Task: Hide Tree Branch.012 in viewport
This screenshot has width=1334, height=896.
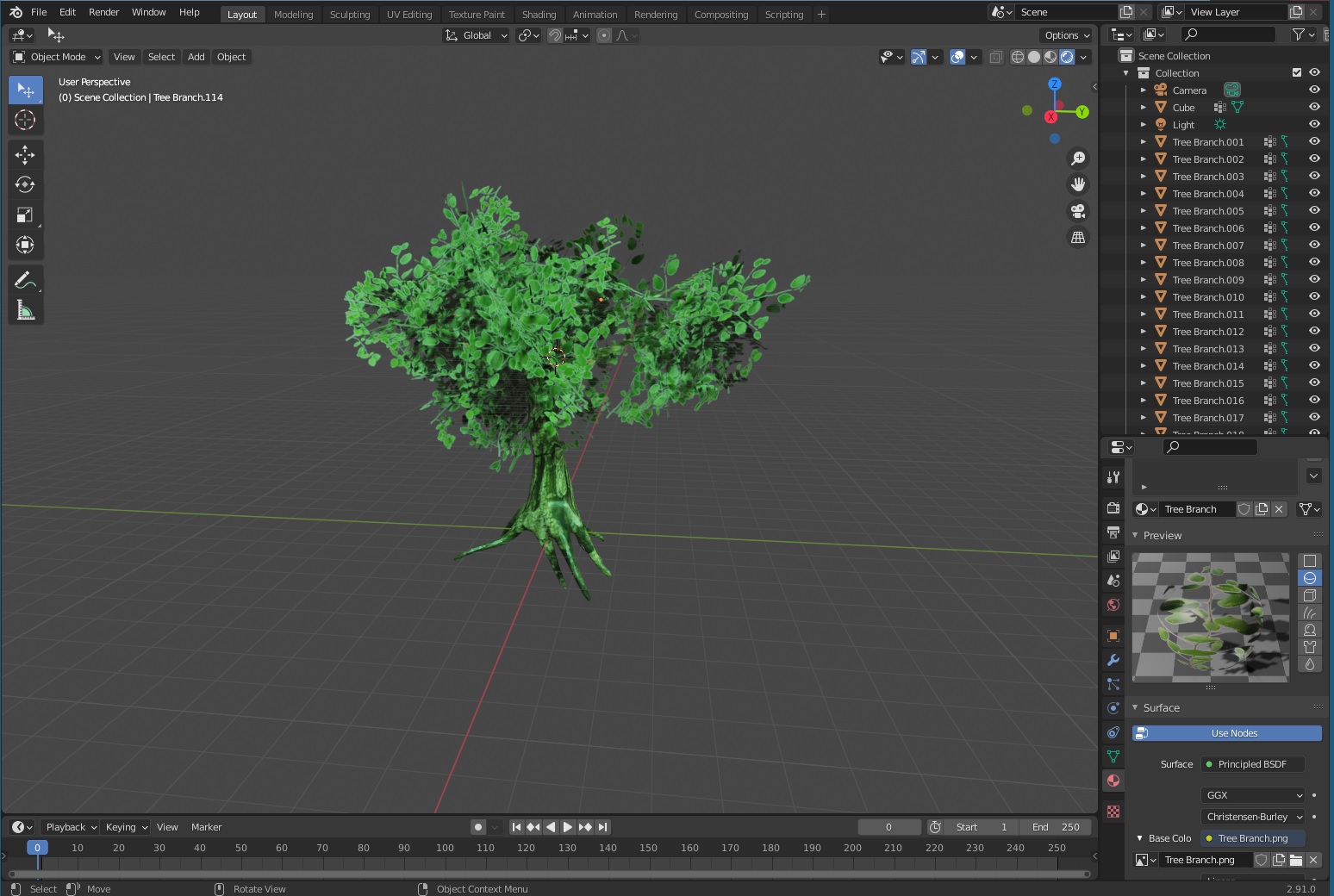Action: coord(1314,331)
